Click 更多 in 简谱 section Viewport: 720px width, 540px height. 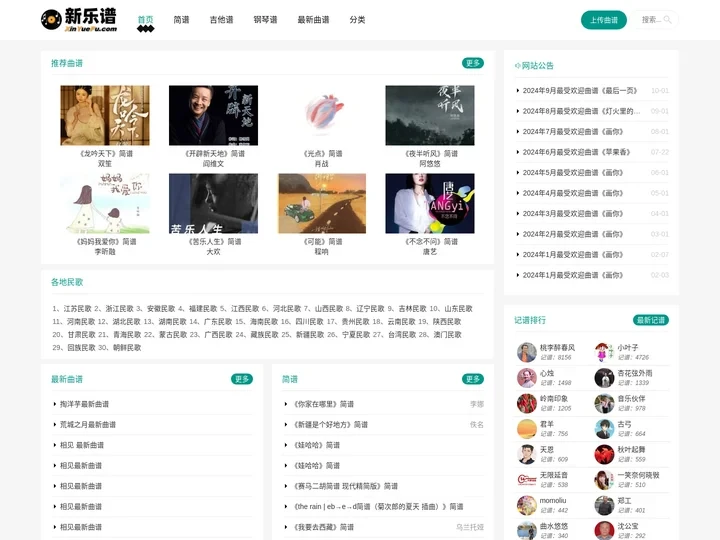472,379
